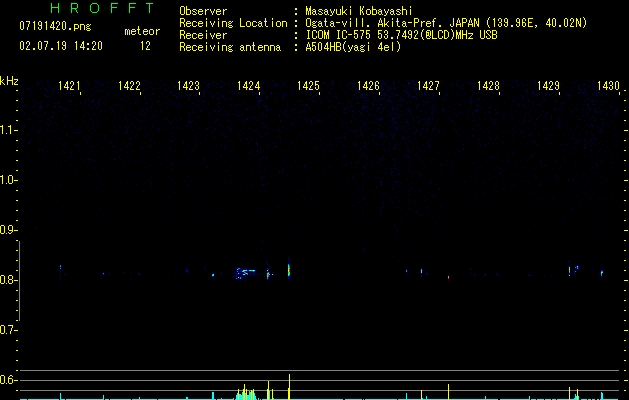Click the A504HB(yagi 4el) antenna value
629x400 pixels.
pyautogui.click(x=353, y=47)
